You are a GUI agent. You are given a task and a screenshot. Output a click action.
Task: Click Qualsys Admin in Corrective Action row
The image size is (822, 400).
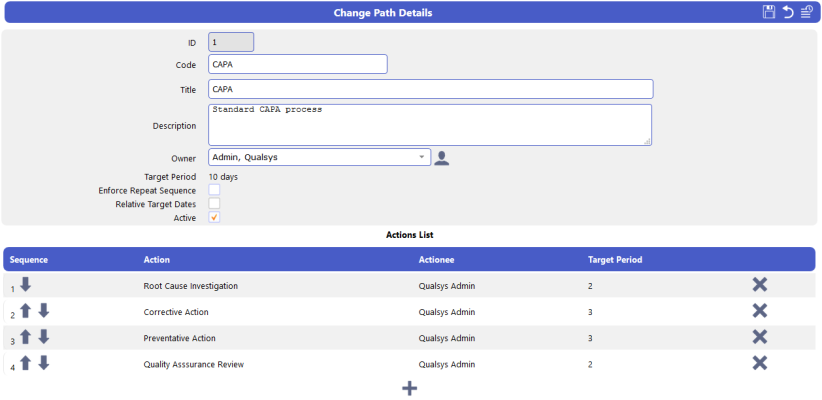[447, 312]
